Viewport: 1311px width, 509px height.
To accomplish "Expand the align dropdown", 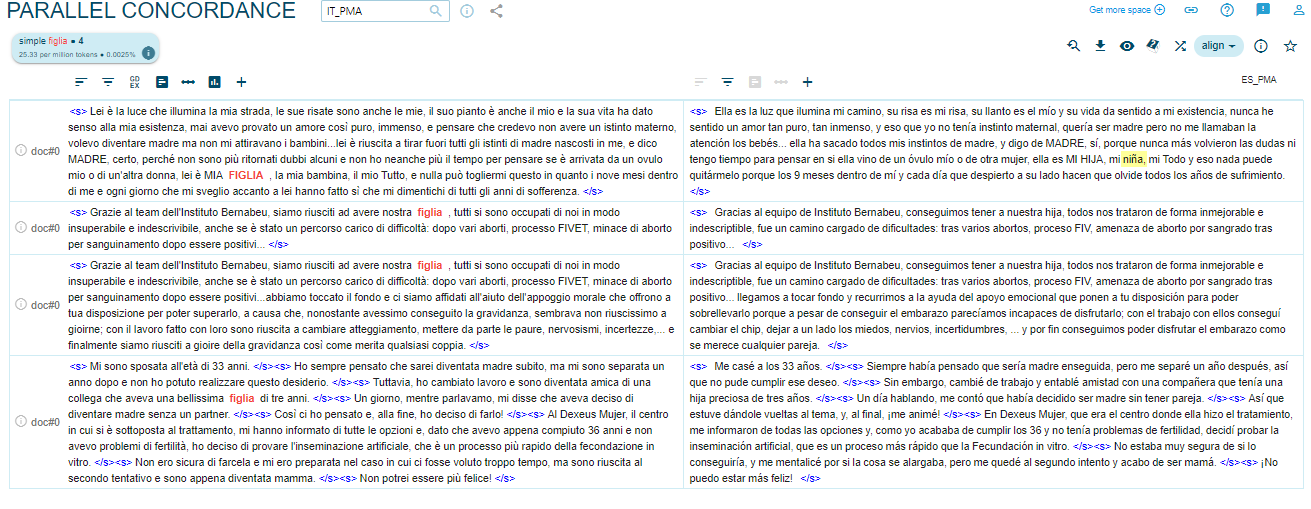I will [1218, 46].
